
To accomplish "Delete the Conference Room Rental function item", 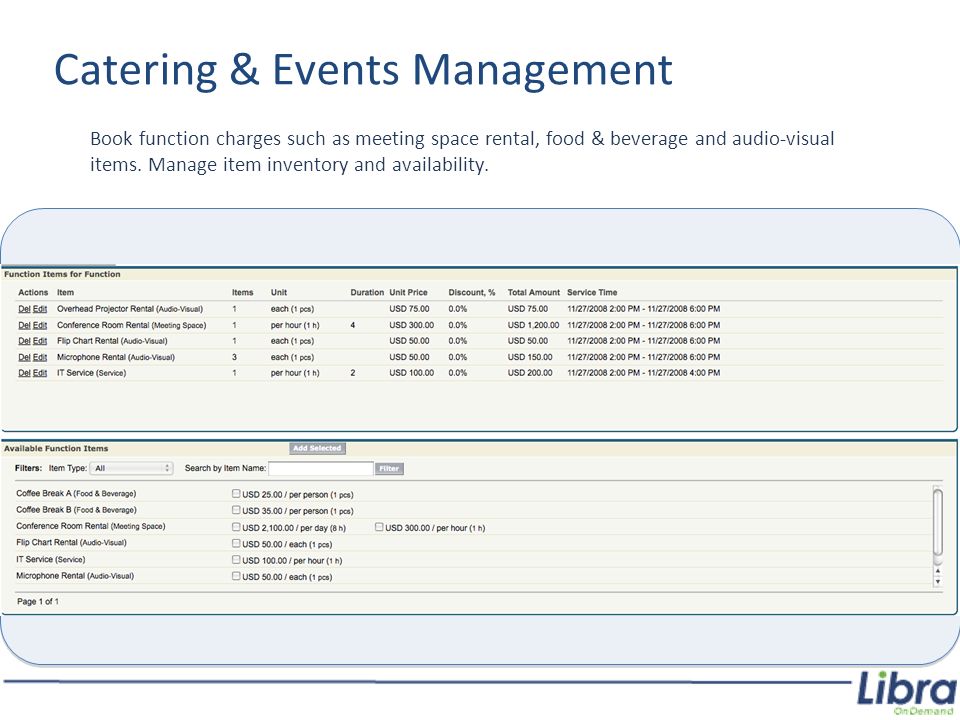I will click(x=24, y=325).
